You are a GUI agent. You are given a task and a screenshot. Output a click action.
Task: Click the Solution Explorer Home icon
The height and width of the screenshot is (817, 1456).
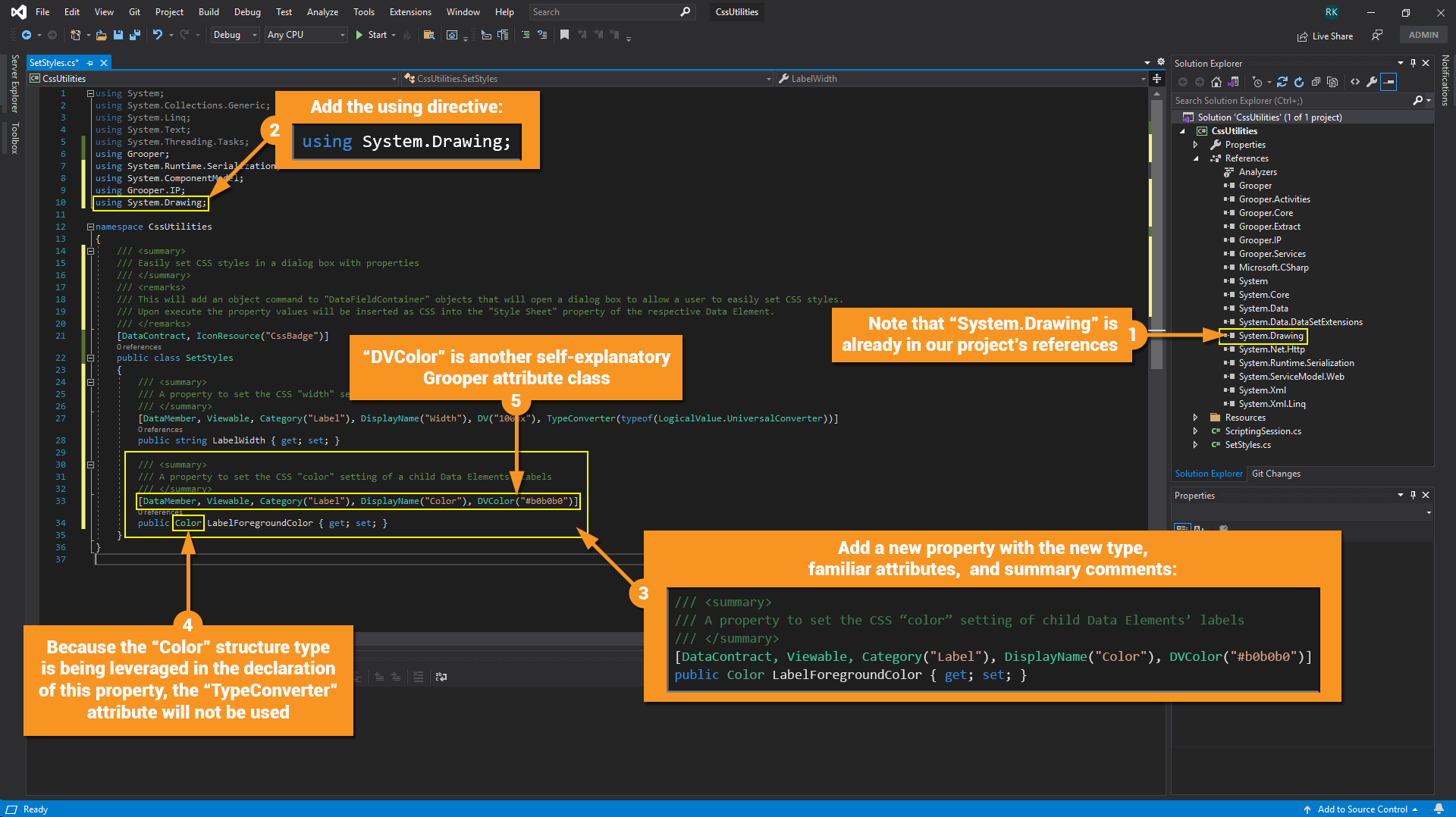(x=1216, y=82)
